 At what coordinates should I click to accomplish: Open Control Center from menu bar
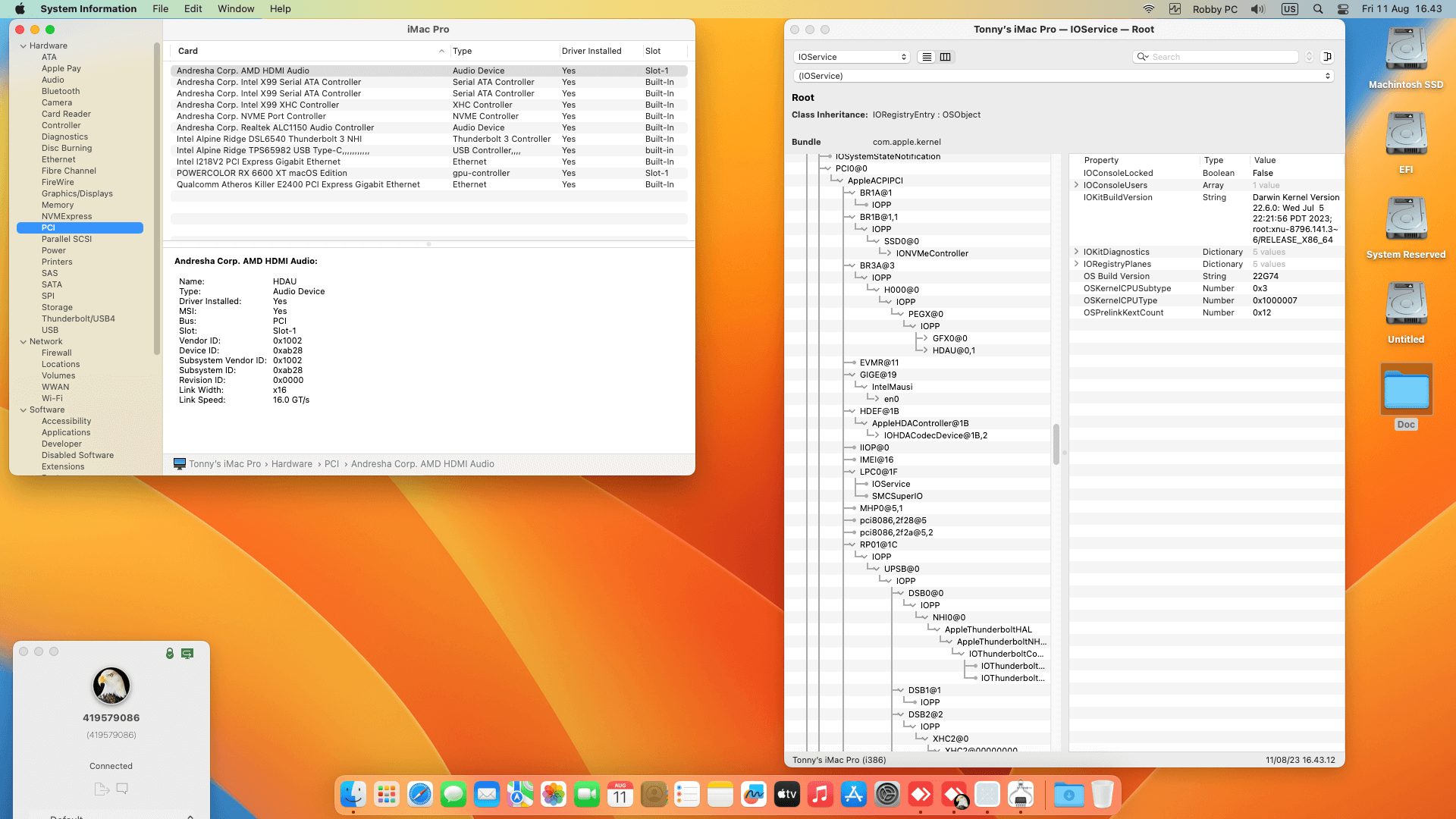[1343, 9]
